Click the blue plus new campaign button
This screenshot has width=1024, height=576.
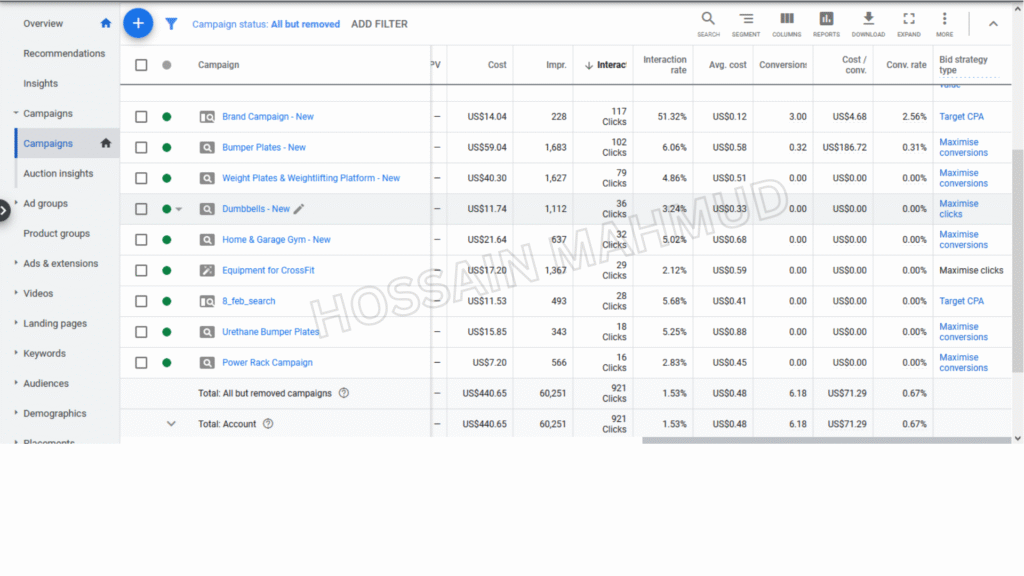138,24
